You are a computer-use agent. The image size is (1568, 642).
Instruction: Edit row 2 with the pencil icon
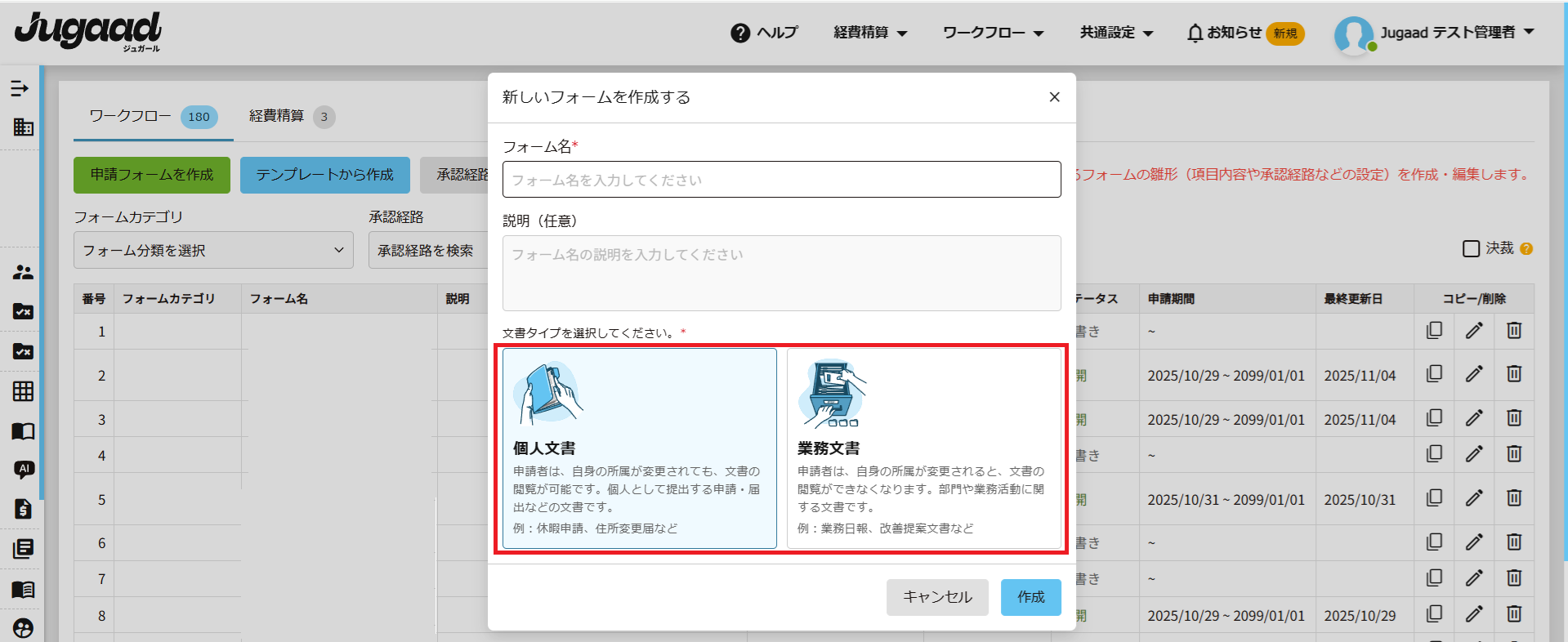click(1474, 374)
